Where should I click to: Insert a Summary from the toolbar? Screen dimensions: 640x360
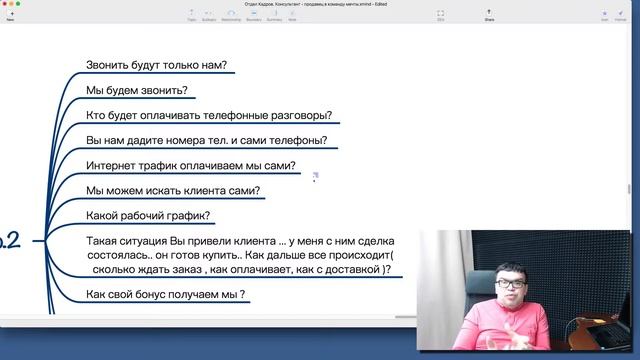274,15
